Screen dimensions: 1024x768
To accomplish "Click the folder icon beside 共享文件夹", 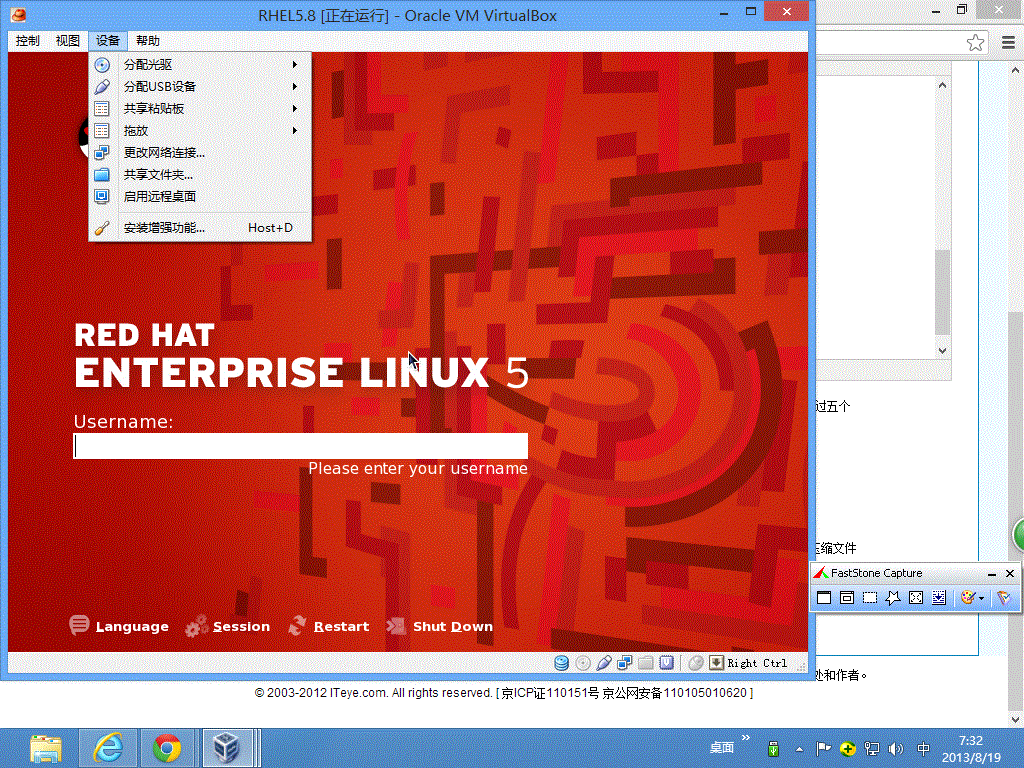I will click(x=102, y=174).
